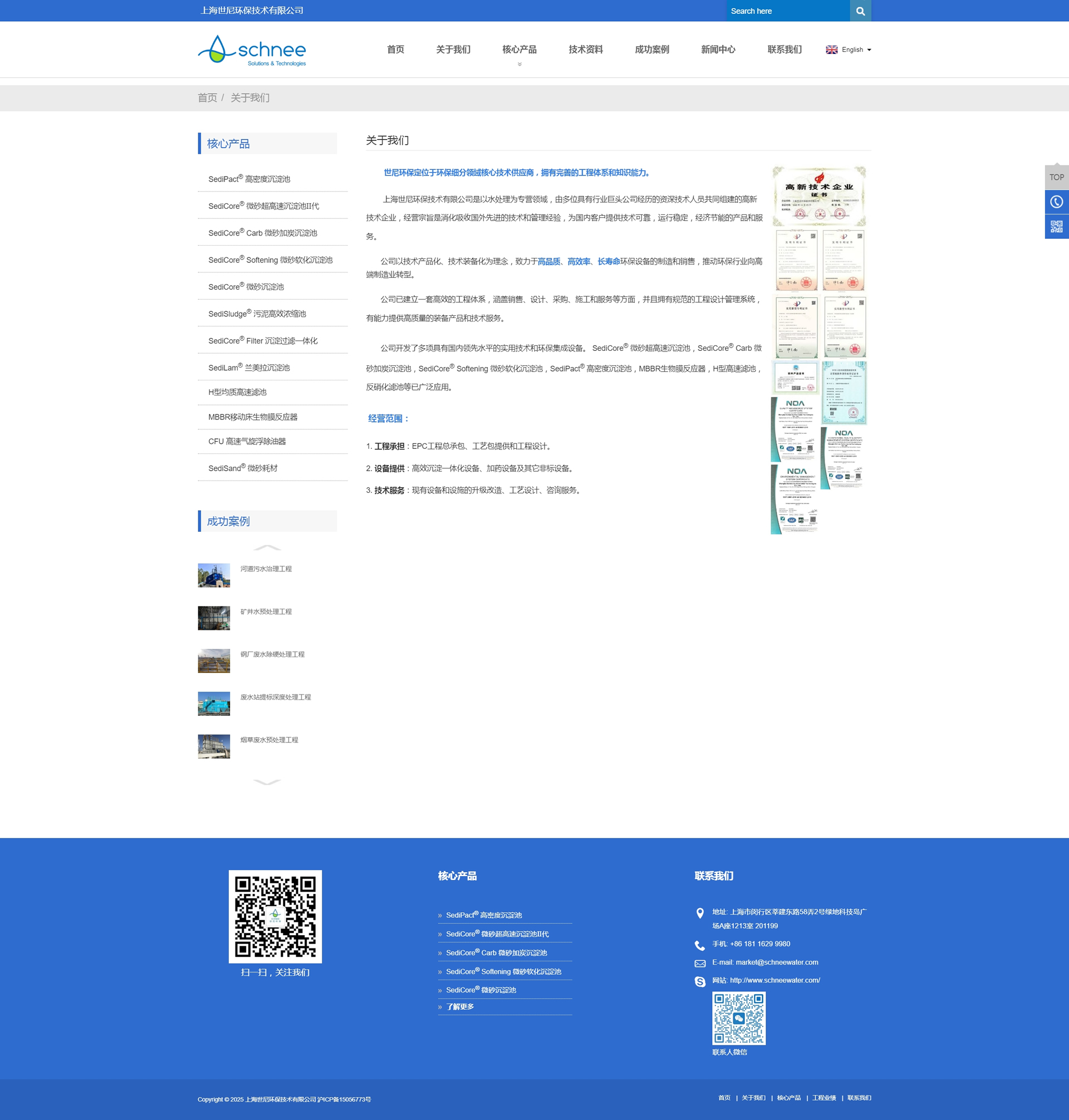Click the QR code icon in sidebar
Viewport: 1069px width, 1120px height.
coord(1056,227)
